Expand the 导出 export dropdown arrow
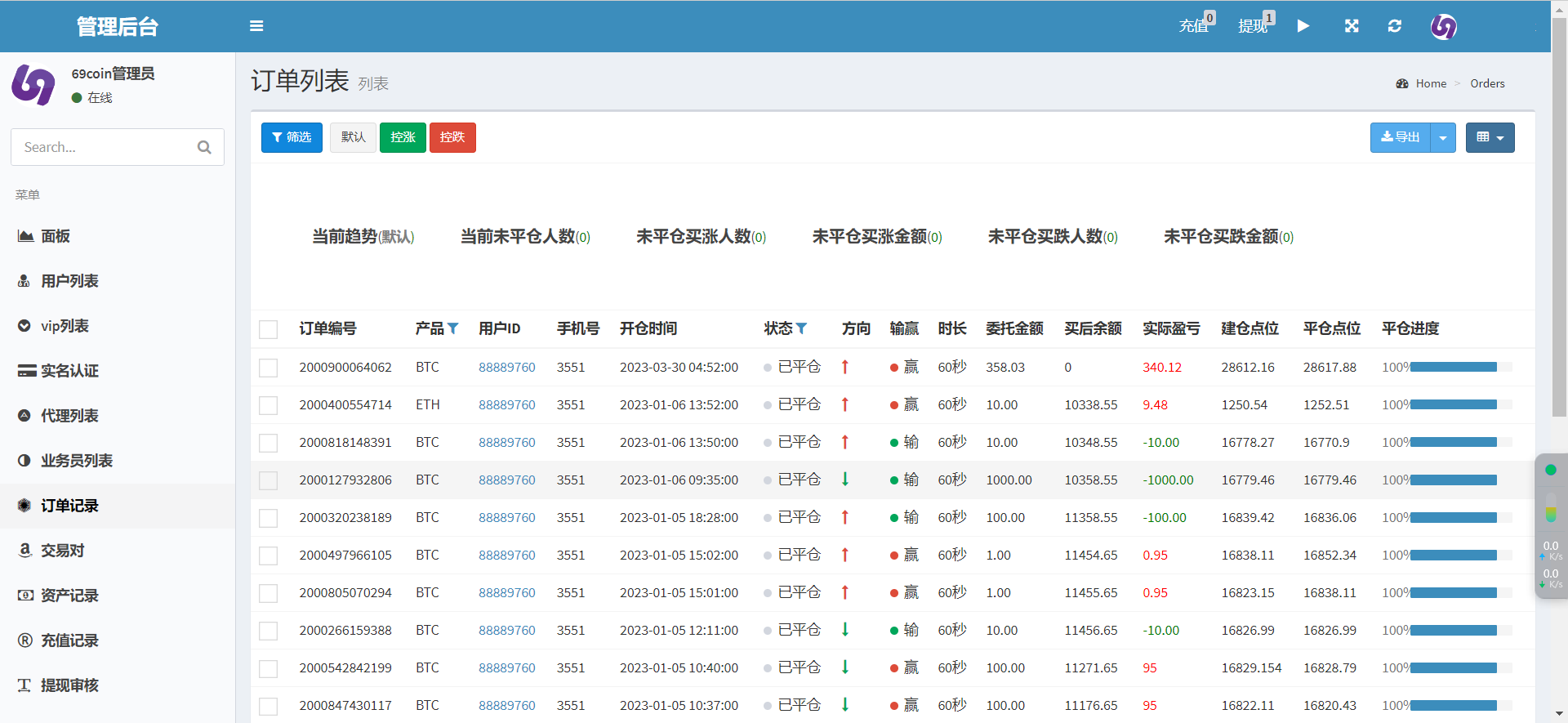This screenshot has height=723, width=1568. point(1443,137)
